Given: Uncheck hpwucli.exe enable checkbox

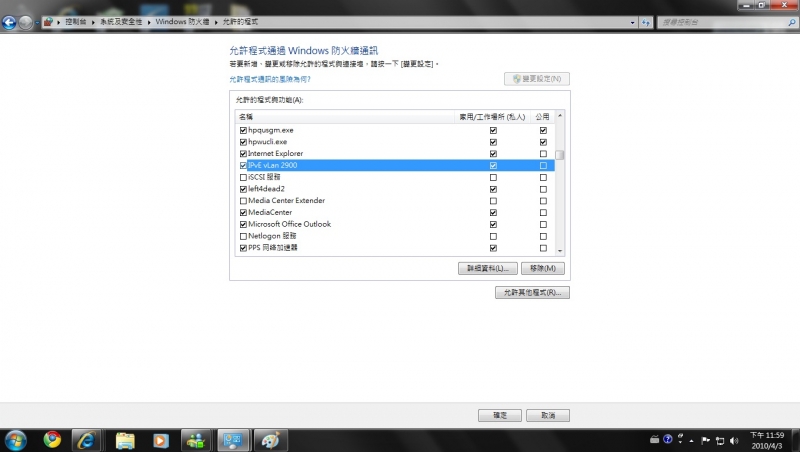Looking at the screenshot, I should tap(243, 142).
